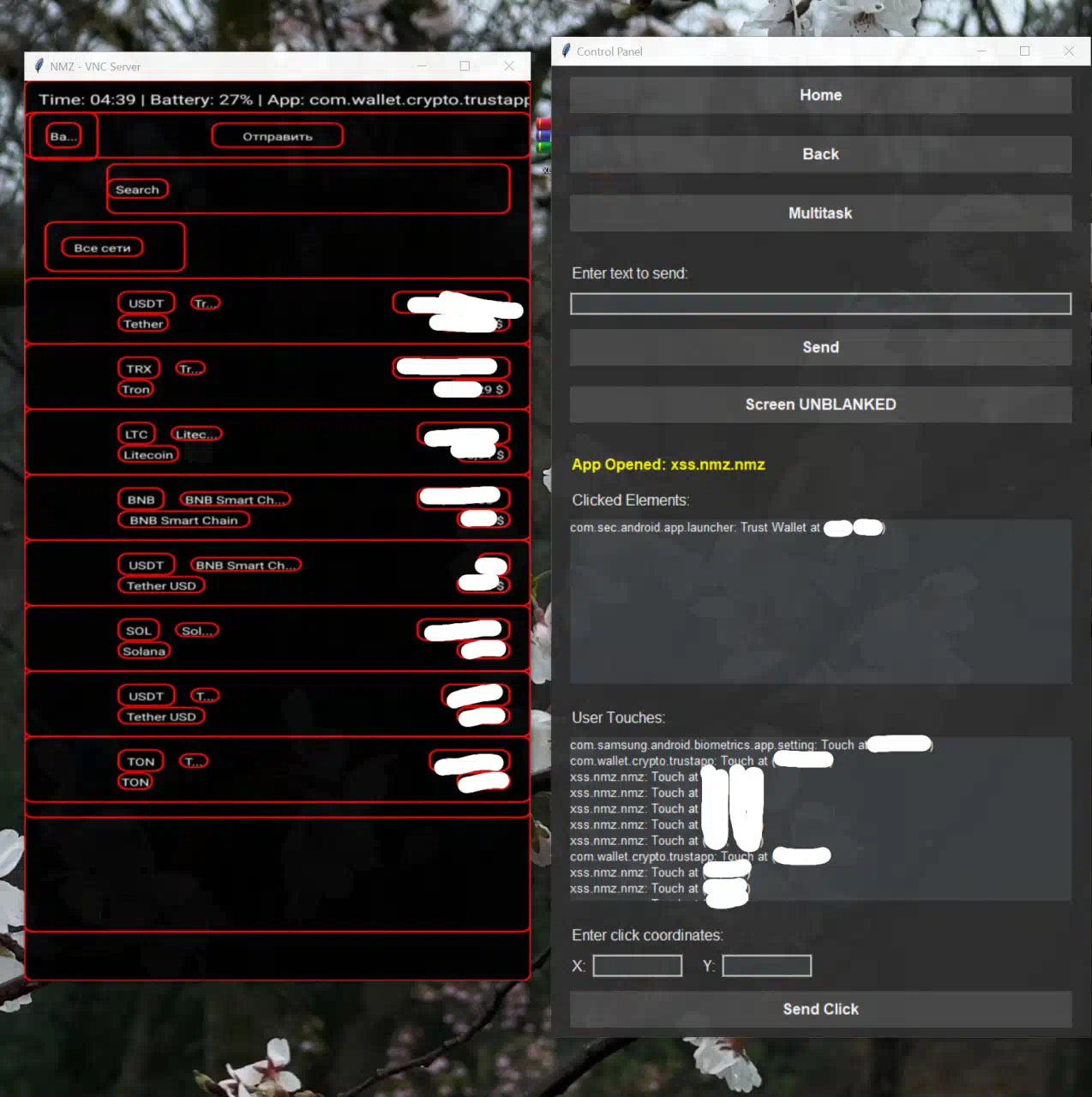
Task: Click the Back button in Control Panel
Action: click(x=820, y=154)
